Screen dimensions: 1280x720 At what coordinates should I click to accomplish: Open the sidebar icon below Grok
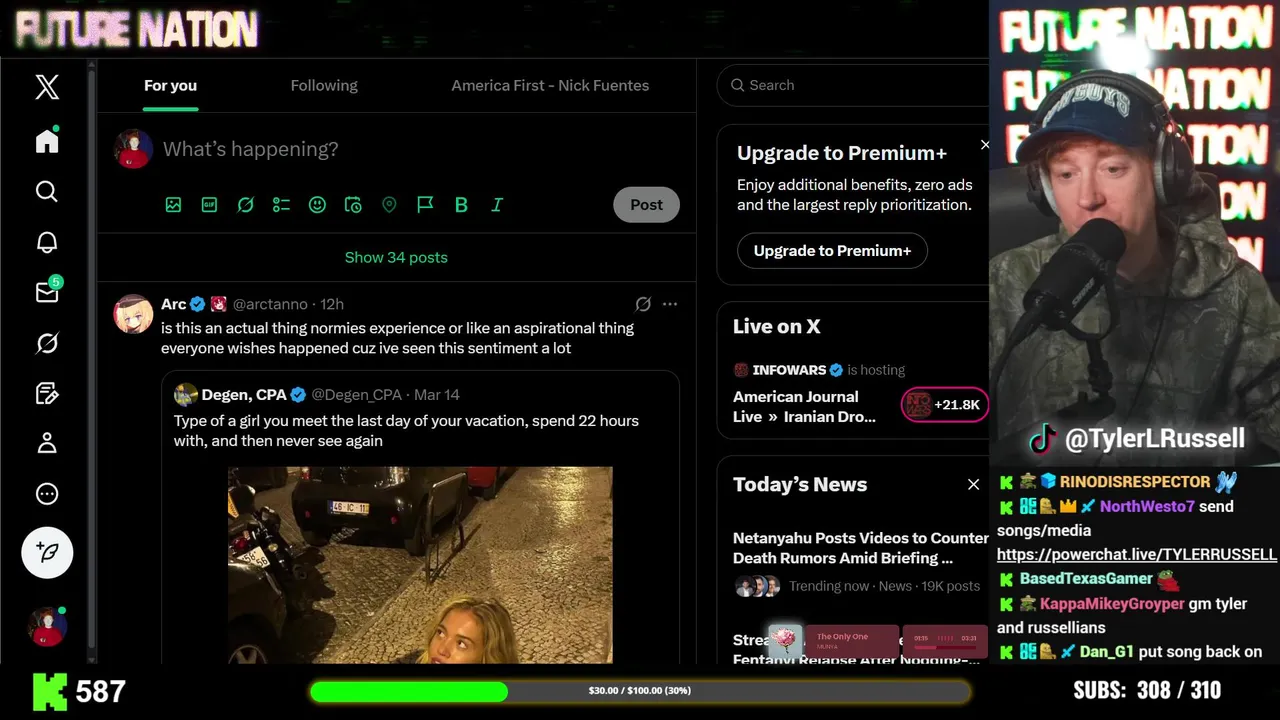click(x=47, y=393)
